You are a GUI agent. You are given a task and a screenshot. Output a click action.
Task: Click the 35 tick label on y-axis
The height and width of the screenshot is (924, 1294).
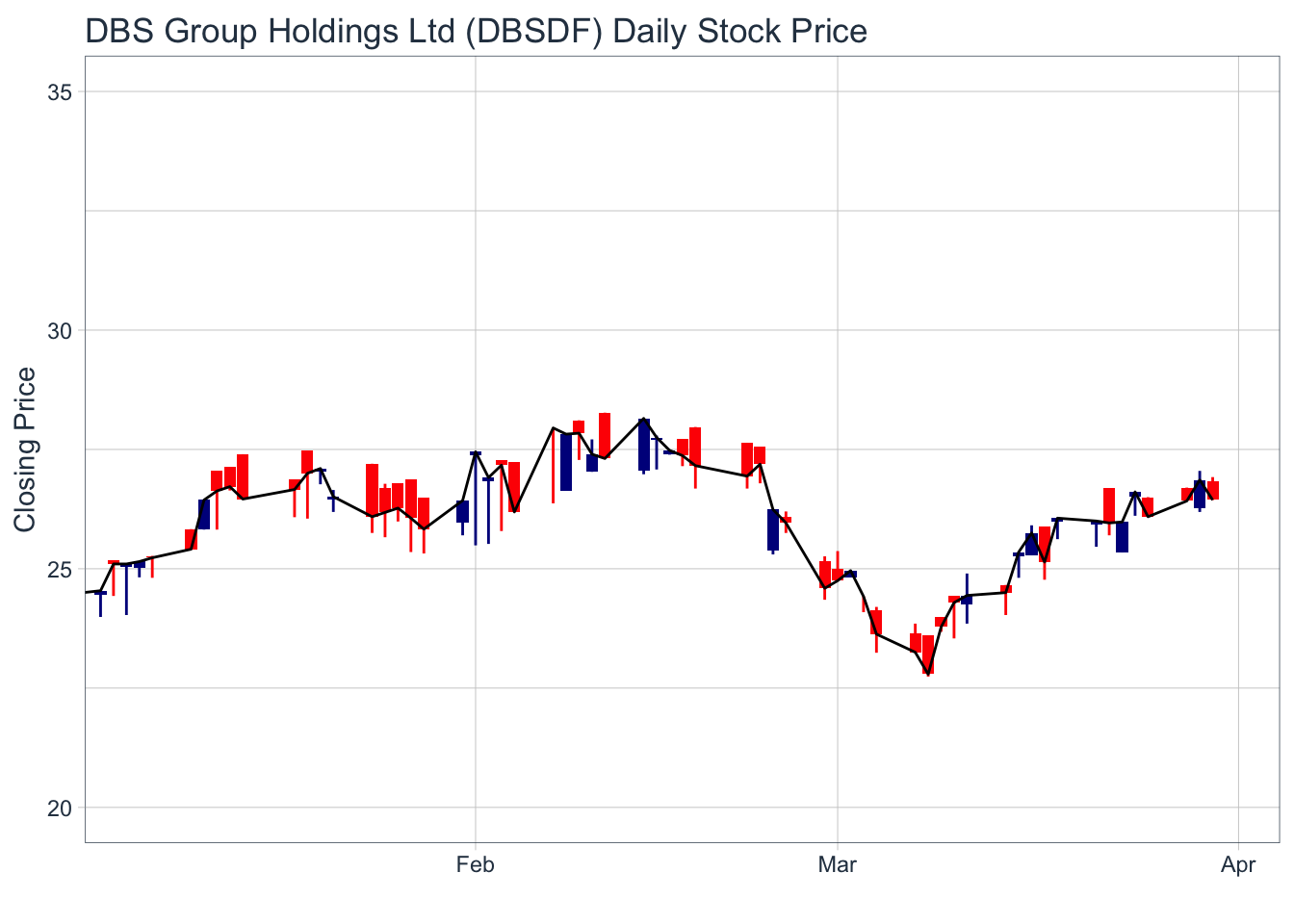pyautogui.click(x=60, y=92)
